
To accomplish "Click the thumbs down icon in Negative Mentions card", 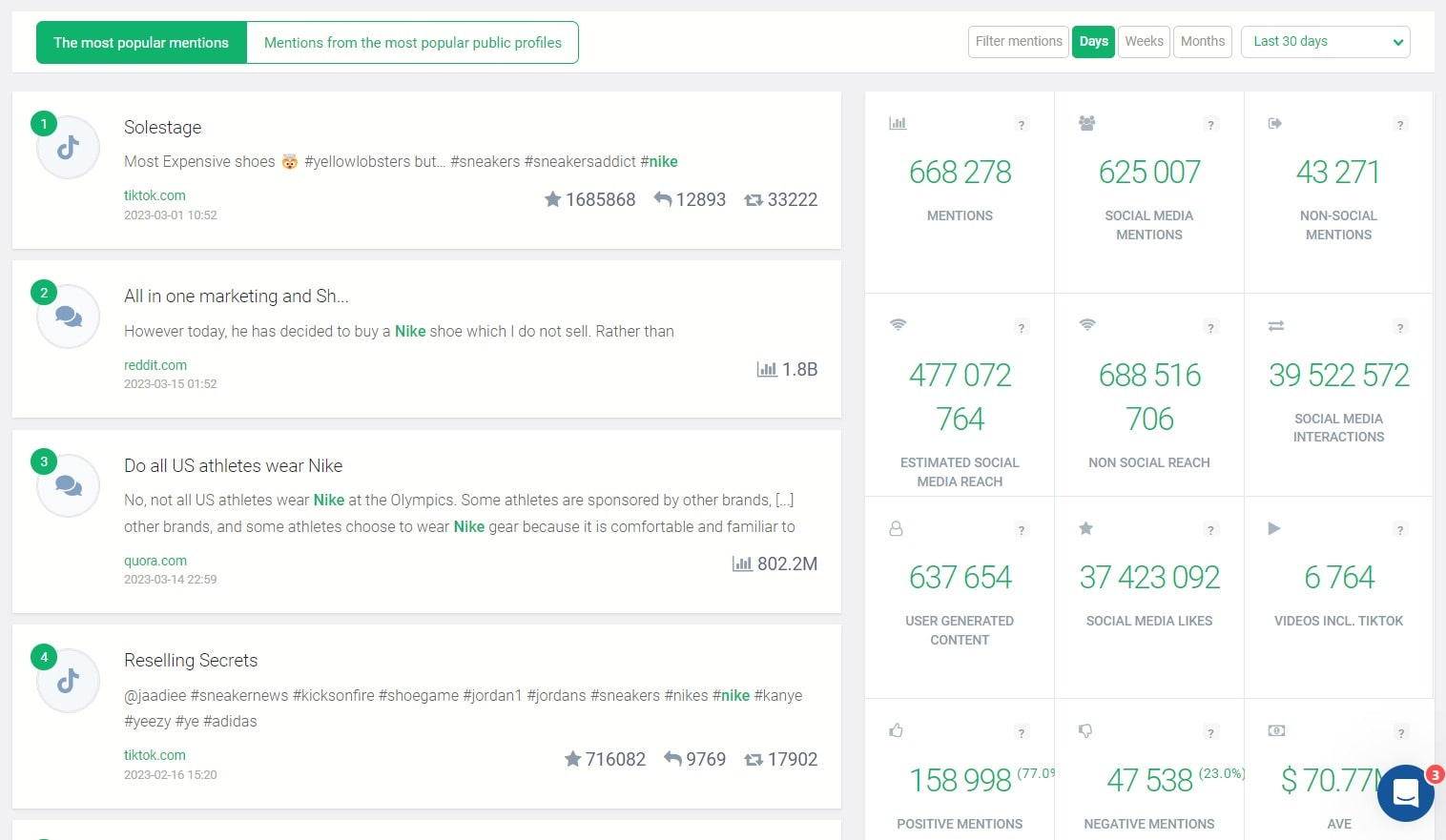I will [x=1085, y=731].
